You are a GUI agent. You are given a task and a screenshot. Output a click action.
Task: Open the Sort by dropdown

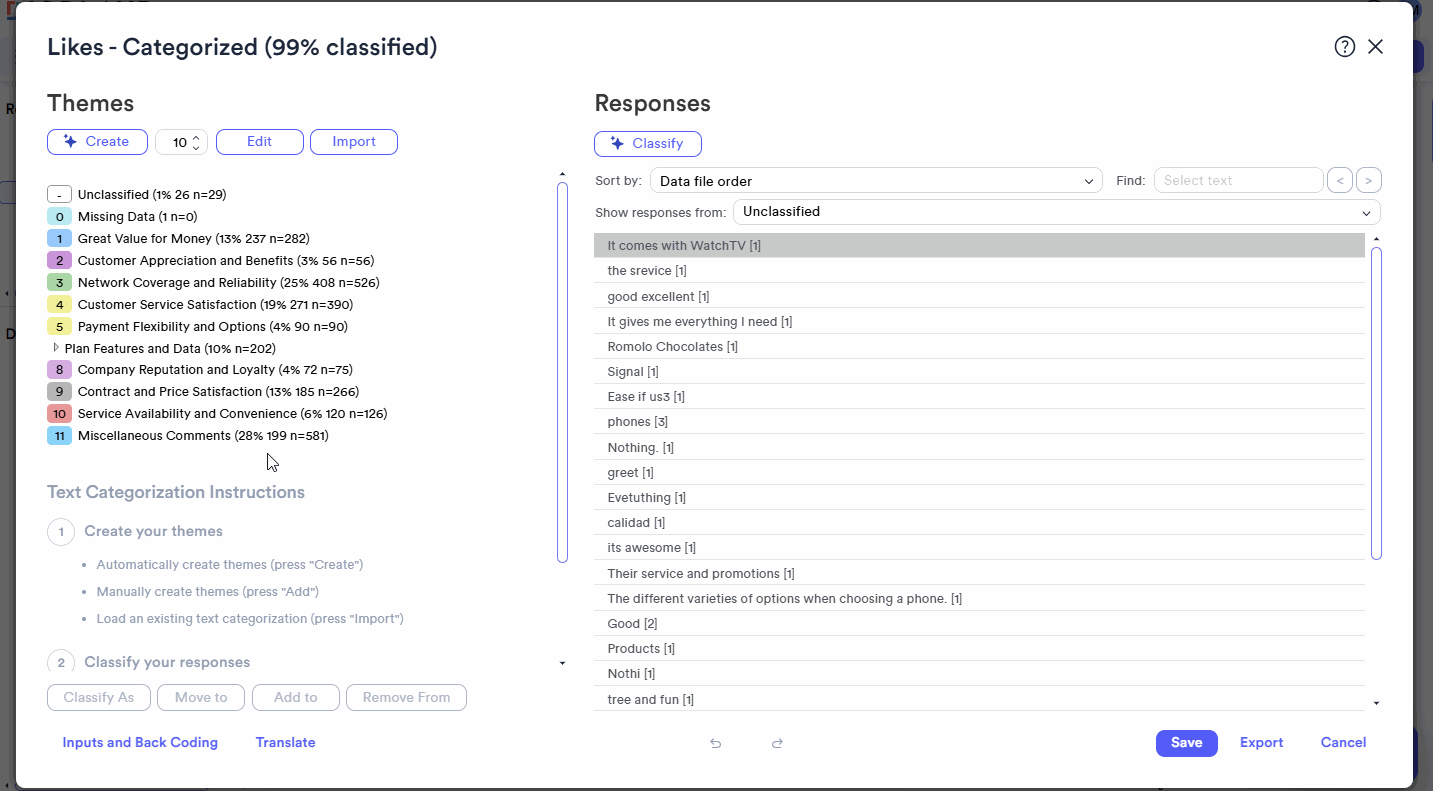(x=876, y=181)
